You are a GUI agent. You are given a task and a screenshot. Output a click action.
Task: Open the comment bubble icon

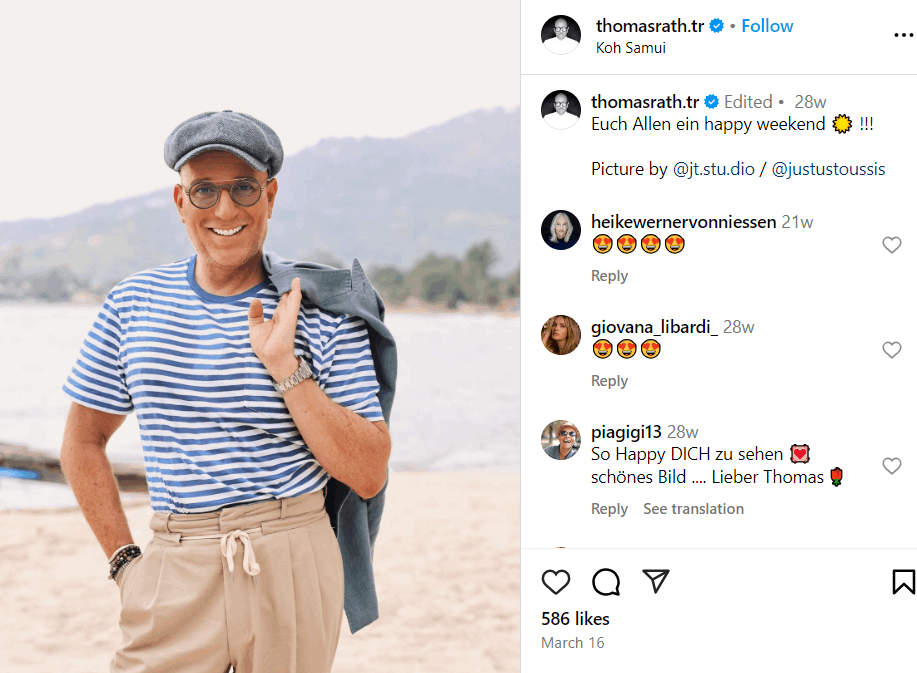coord(606,582)
